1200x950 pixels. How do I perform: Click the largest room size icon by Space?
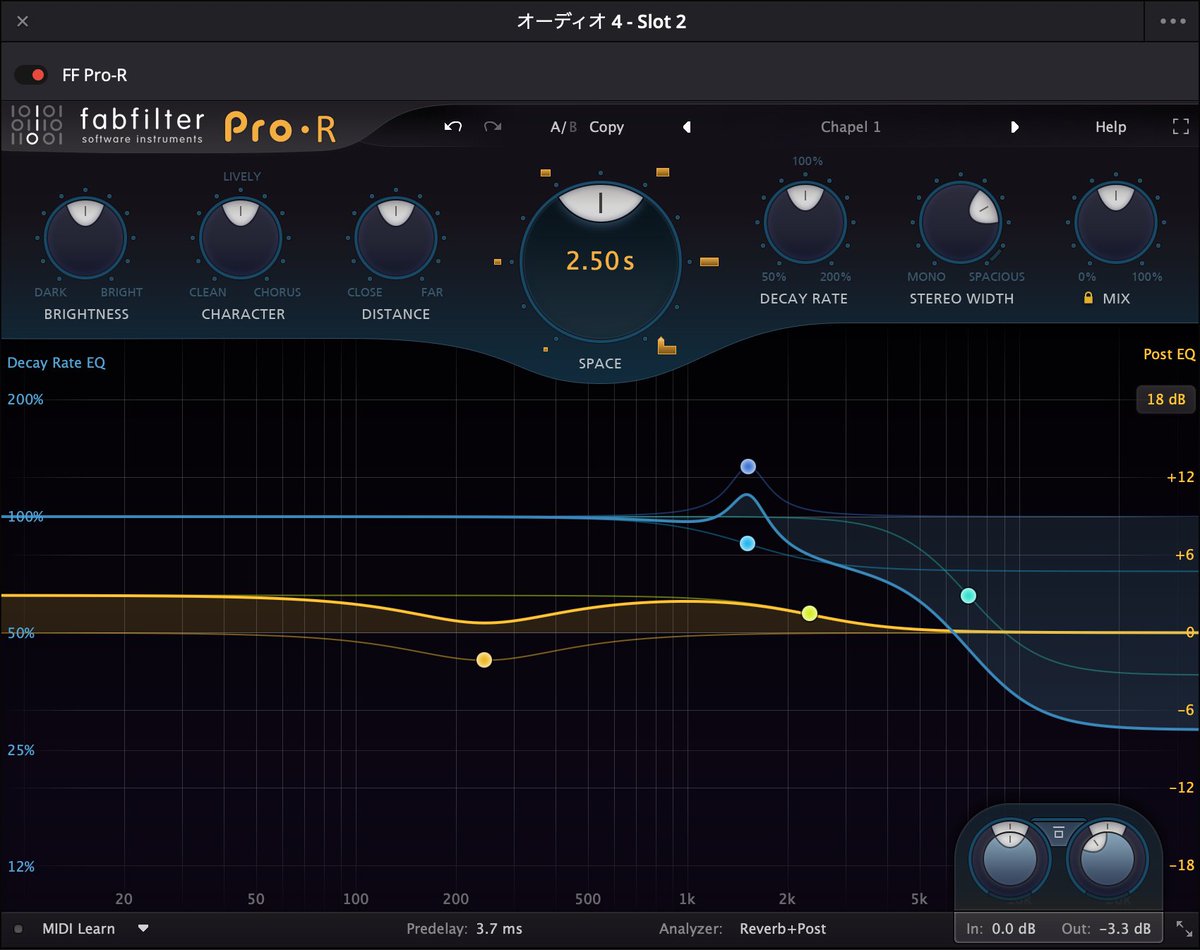709,261
